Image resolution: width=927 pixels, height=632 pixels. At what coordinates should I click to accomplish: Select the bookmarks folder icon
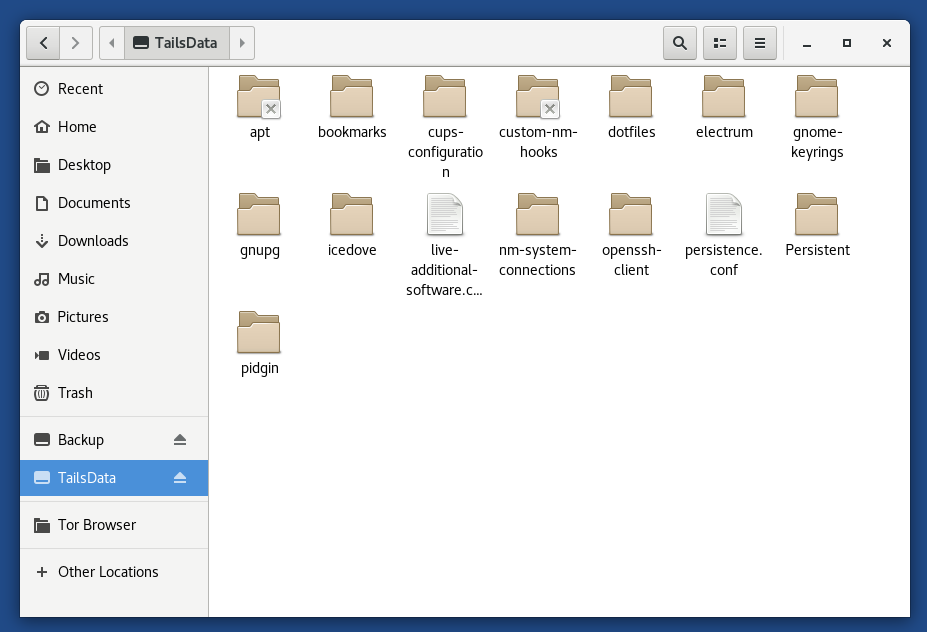pyautogui.click(x=352, y=96)
